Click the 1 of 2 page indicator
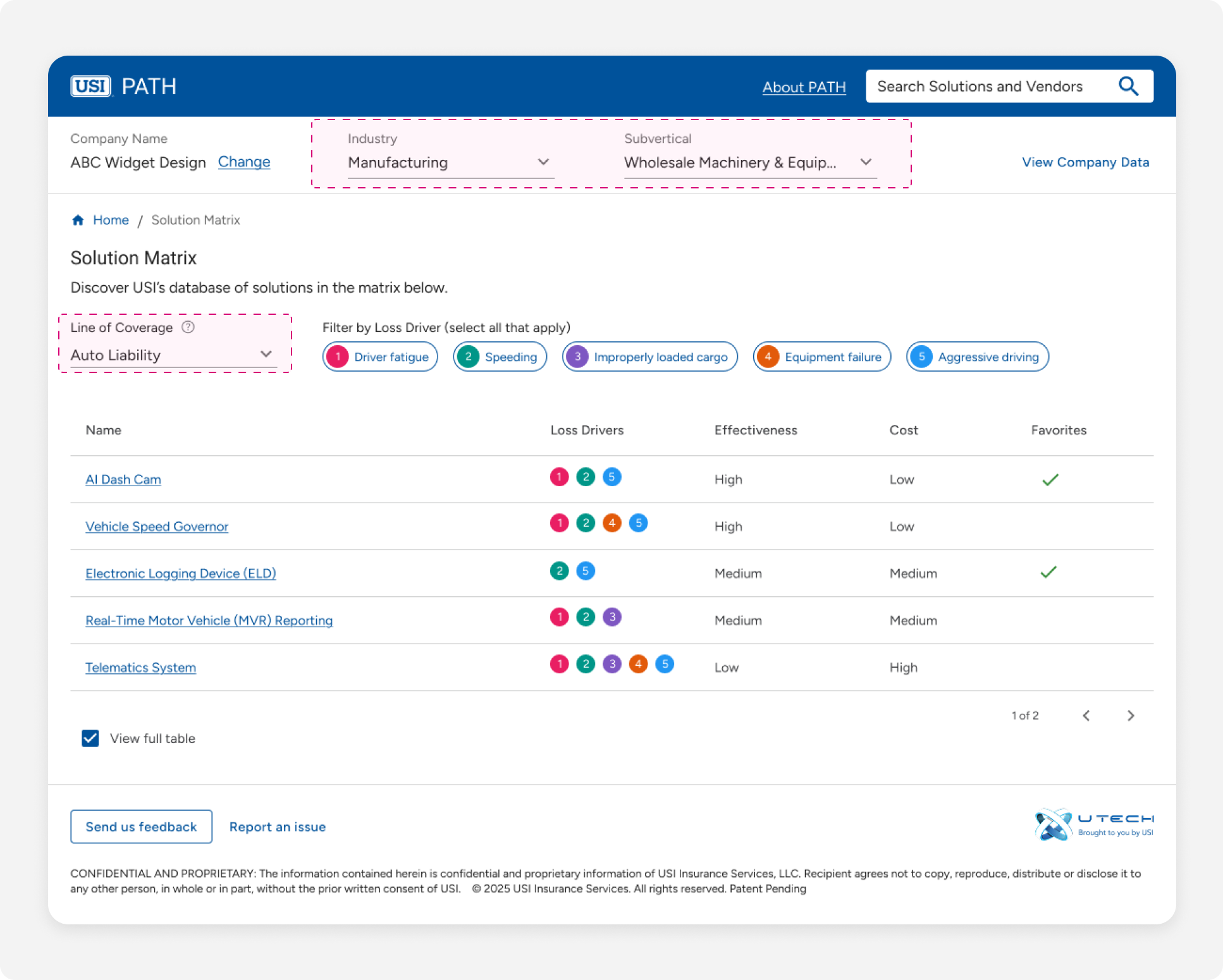Image resolution: width=1223 pixels, height=980 pixels. point(1025,715)
